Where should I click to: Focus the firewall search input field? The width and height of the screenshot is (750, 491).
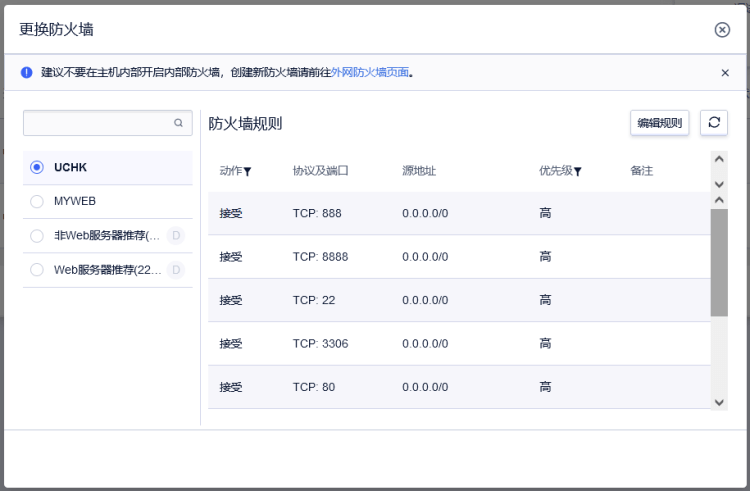click(x=108, y=123)
